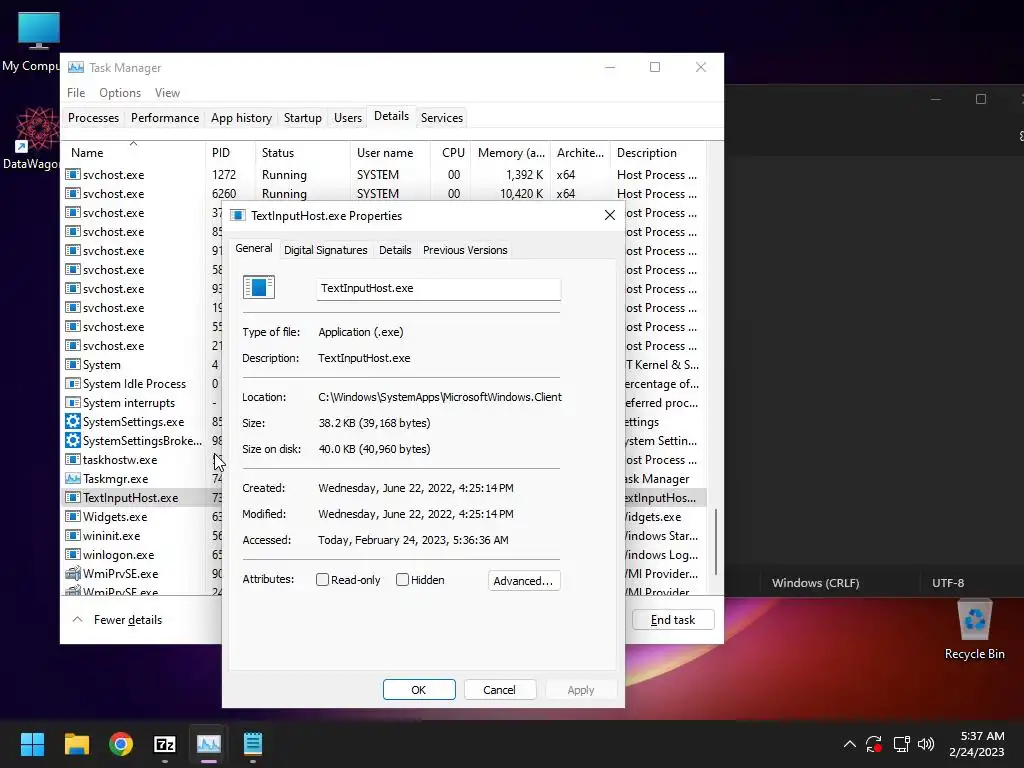Sort by the PID column header
The width and height of the screenshot is (1024, 768).
(231, 153)
